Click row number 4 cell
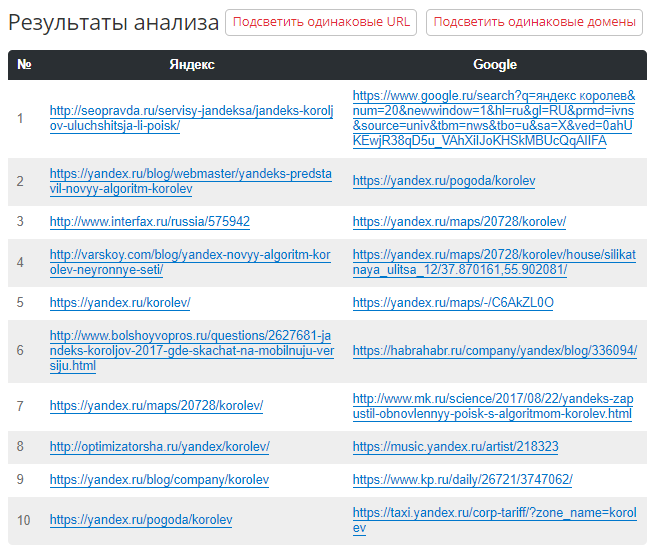Image resolution: width=666 pixels, height=551 pixels. [x=20, y=263]
